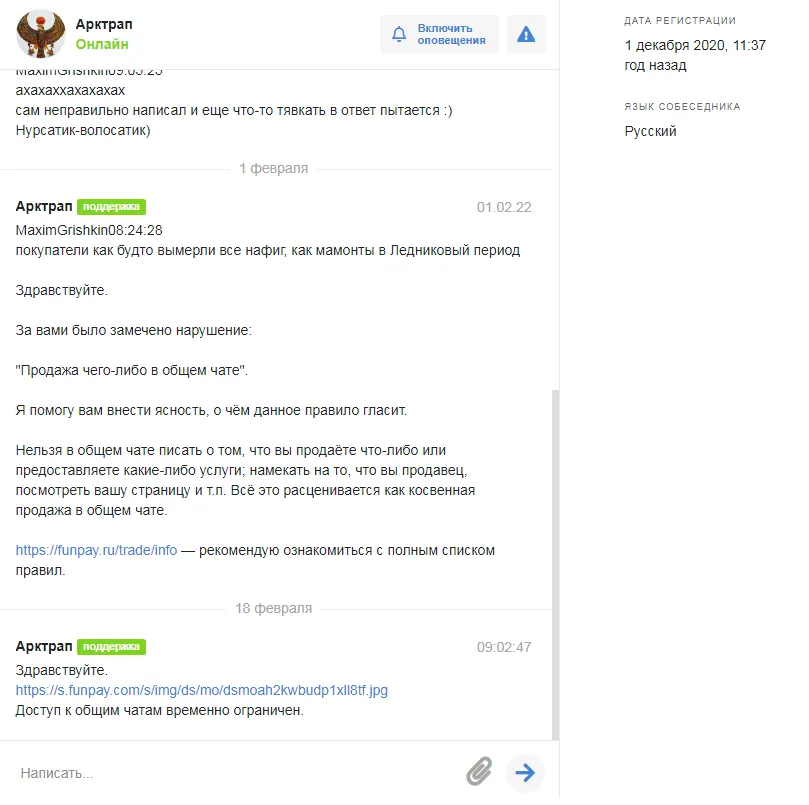Click Арктрап sender name on 1 февраля message

point(44,206)
